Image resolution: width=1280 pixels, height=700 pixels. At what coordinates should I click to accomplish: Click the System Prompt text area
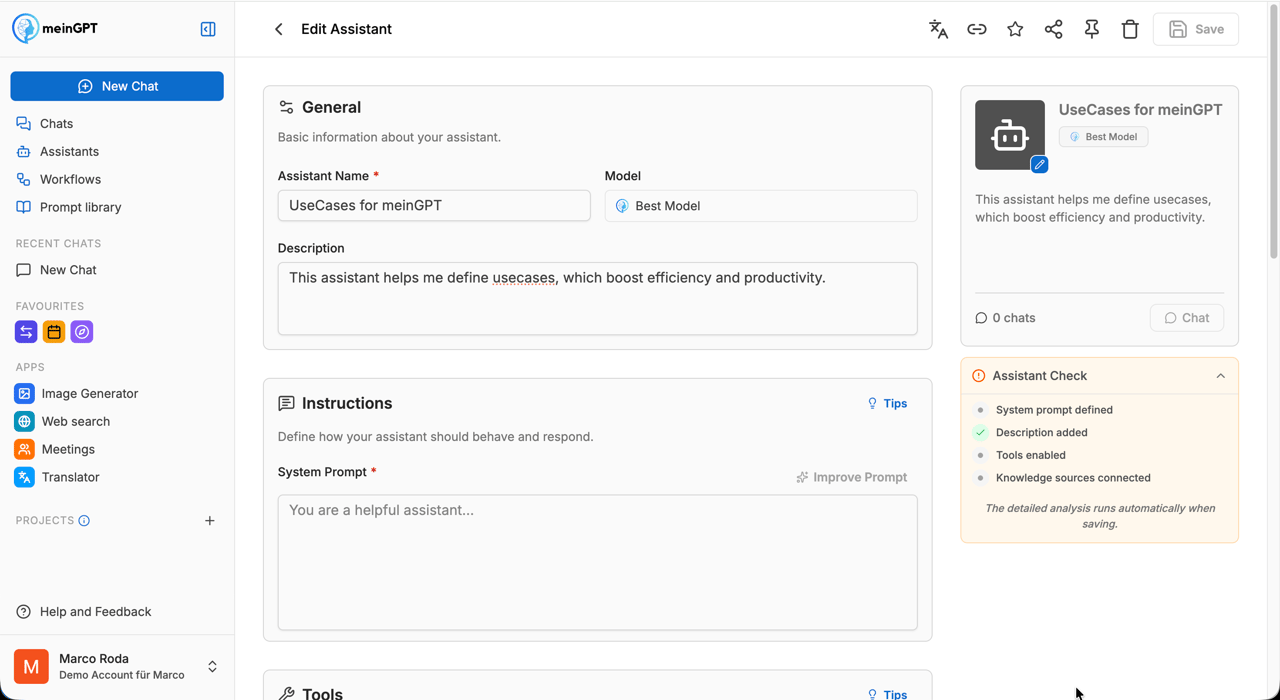pyautogui.click(x=597, y=563)
